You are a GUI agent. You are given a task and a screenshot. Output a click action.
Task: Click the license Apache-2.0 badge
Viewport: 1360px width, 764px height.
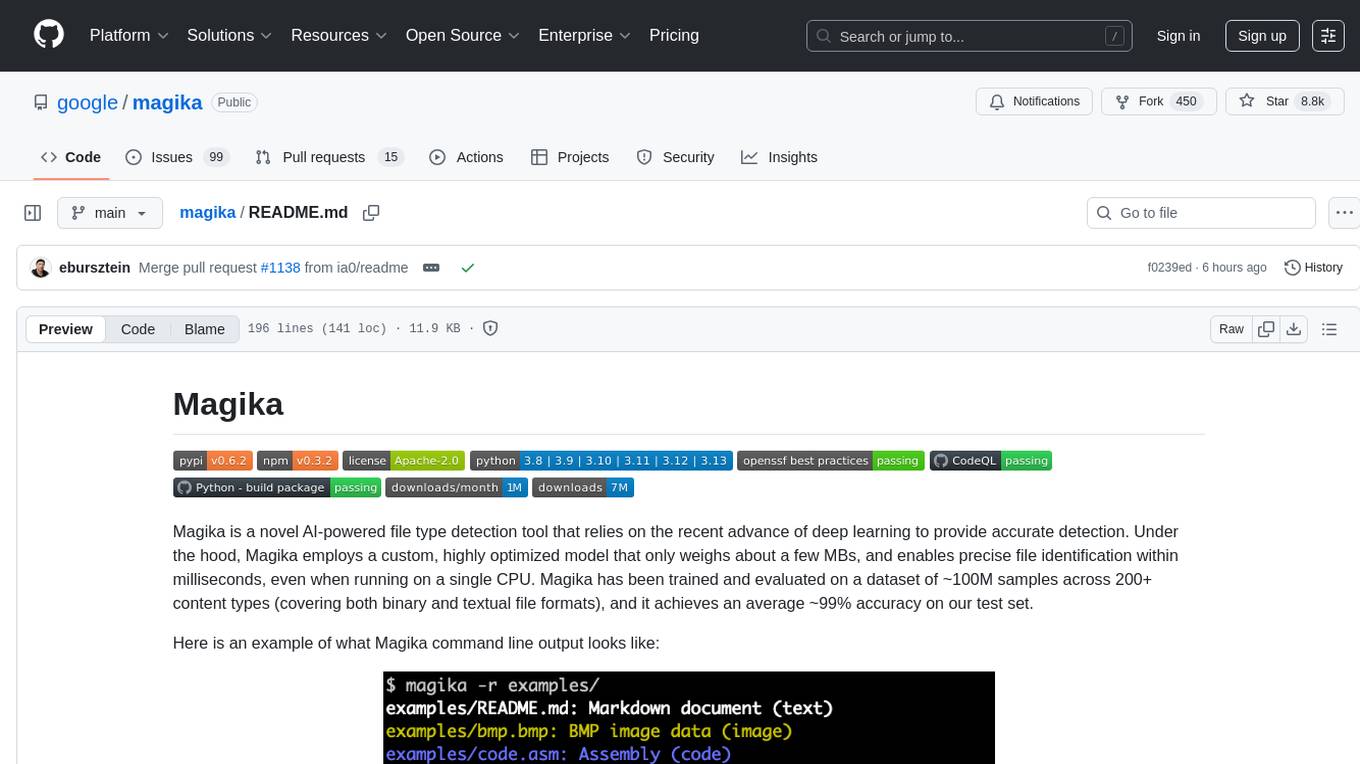click(x=404, y=461)
